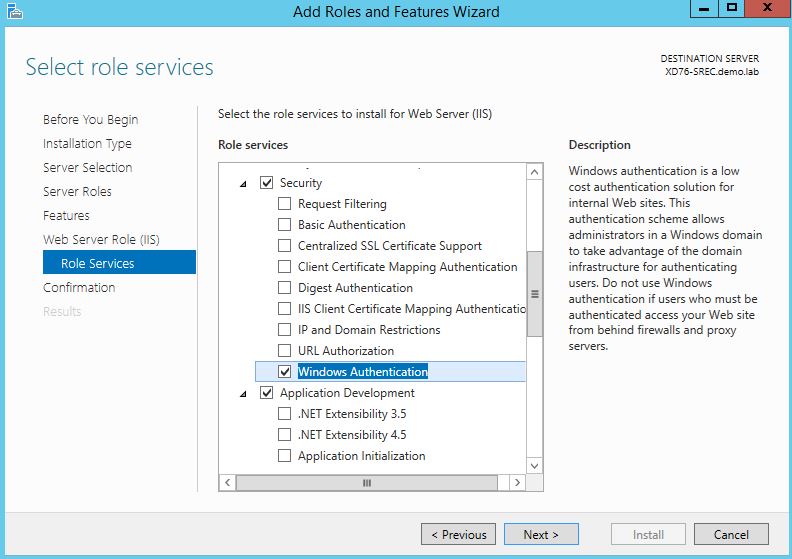Tick the Request Filtering checkbox
The image size is (792, 559).
coord(285,204)
